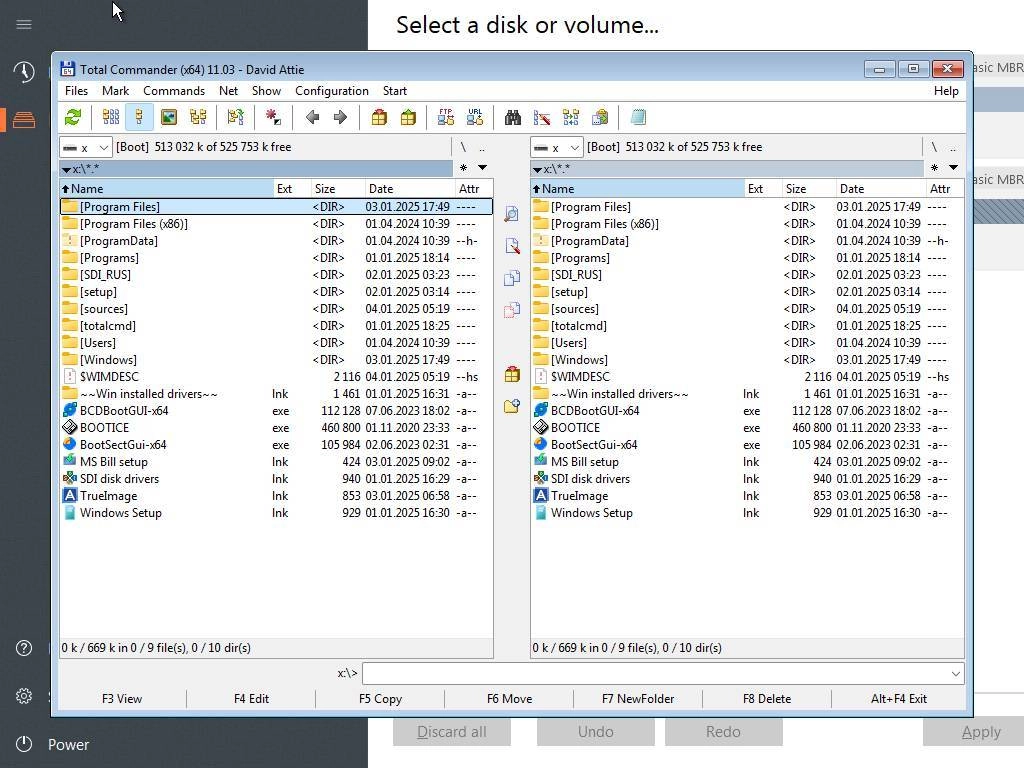Open help question icon in background sidebar
Image resolution: width=1024 pixels, height=768 pixels.
[x=24, y=648]
